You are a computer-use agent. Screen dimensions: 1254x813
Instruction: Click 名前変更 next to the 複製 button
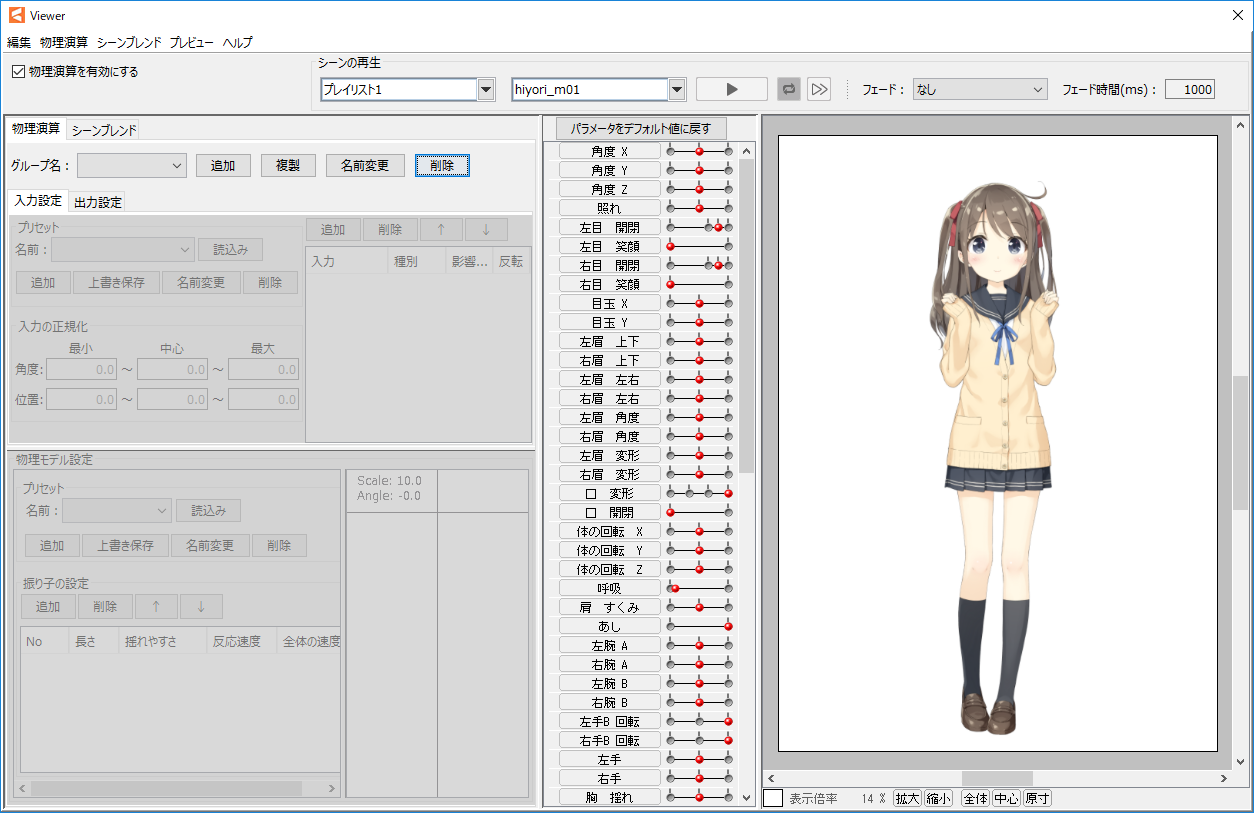coord(365,165)
